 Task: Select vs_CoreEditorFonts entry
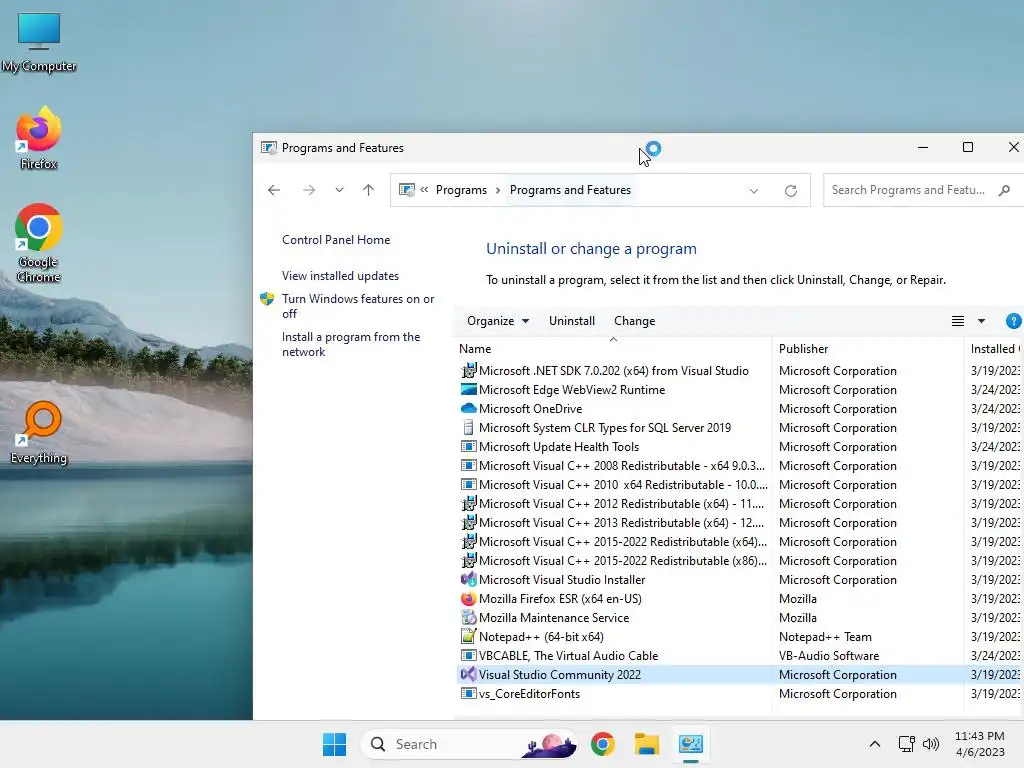click(x=529, y=693)
